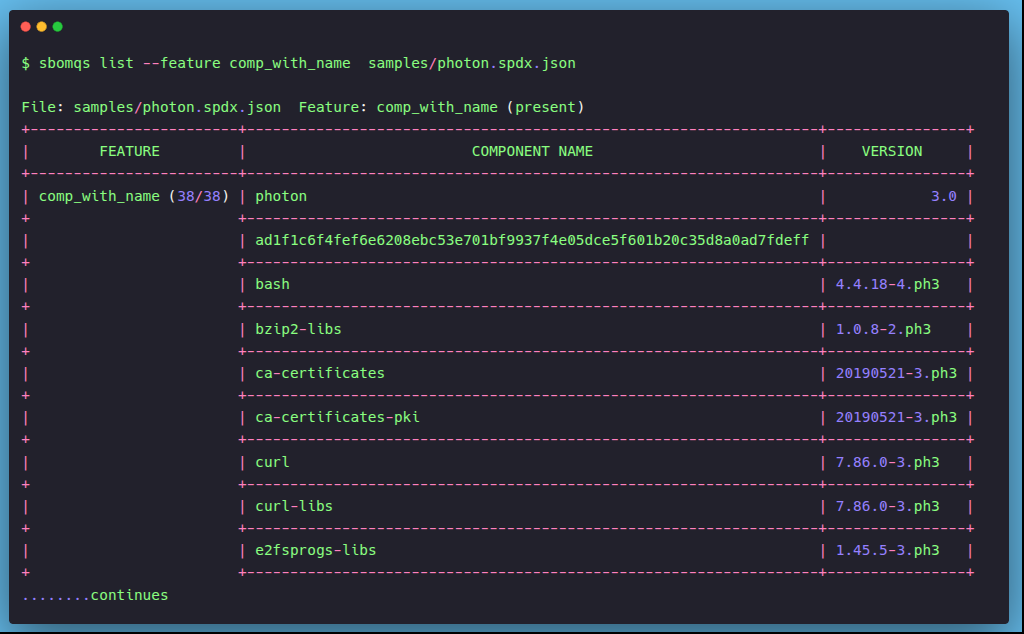The image size is (1024, 634).
Task: Select the e2fsprogs-libs component entry
Action: tap(315, 550)
